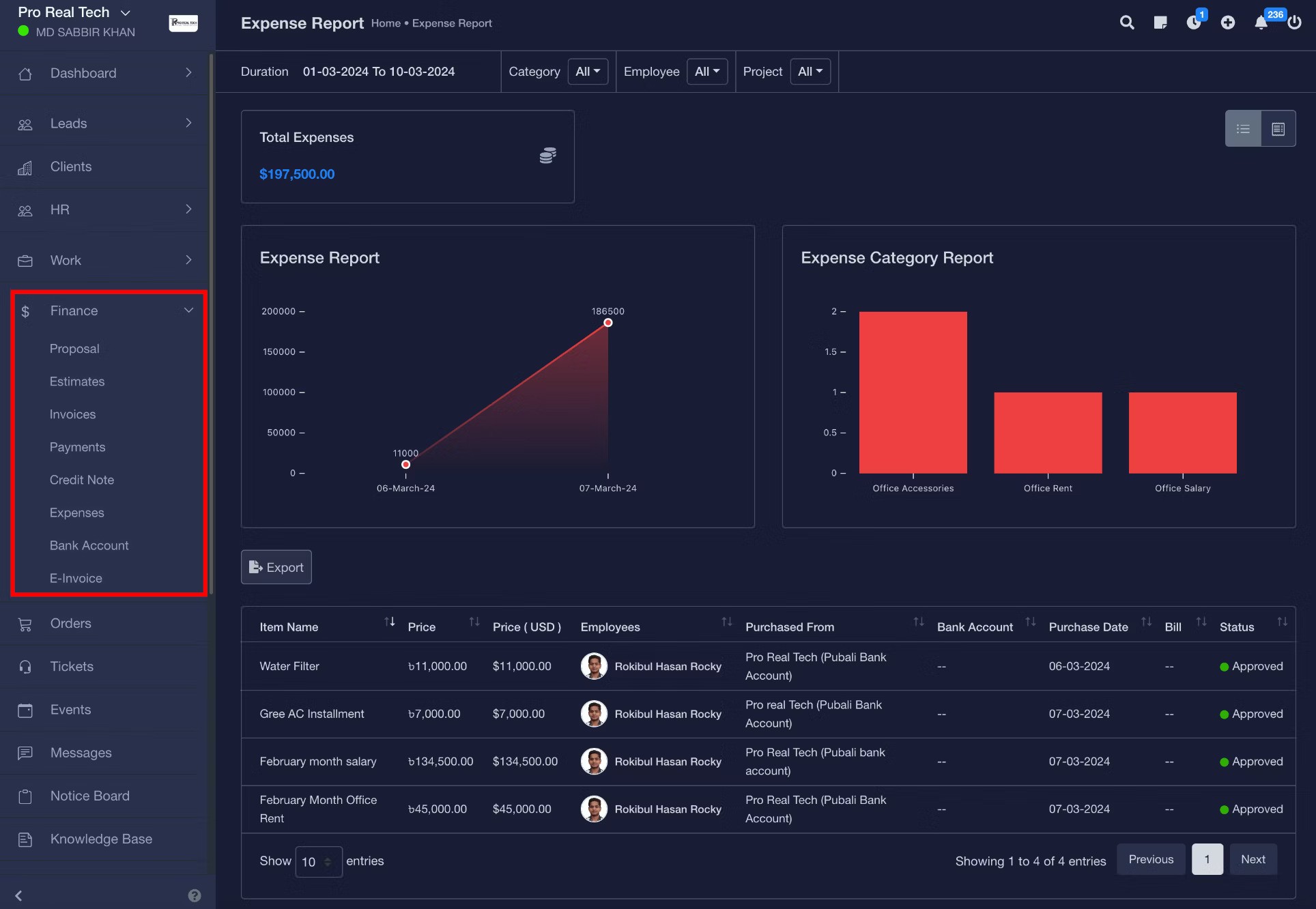Open the Category filter dropdown
1316x909 pixels.
(587, 72)
